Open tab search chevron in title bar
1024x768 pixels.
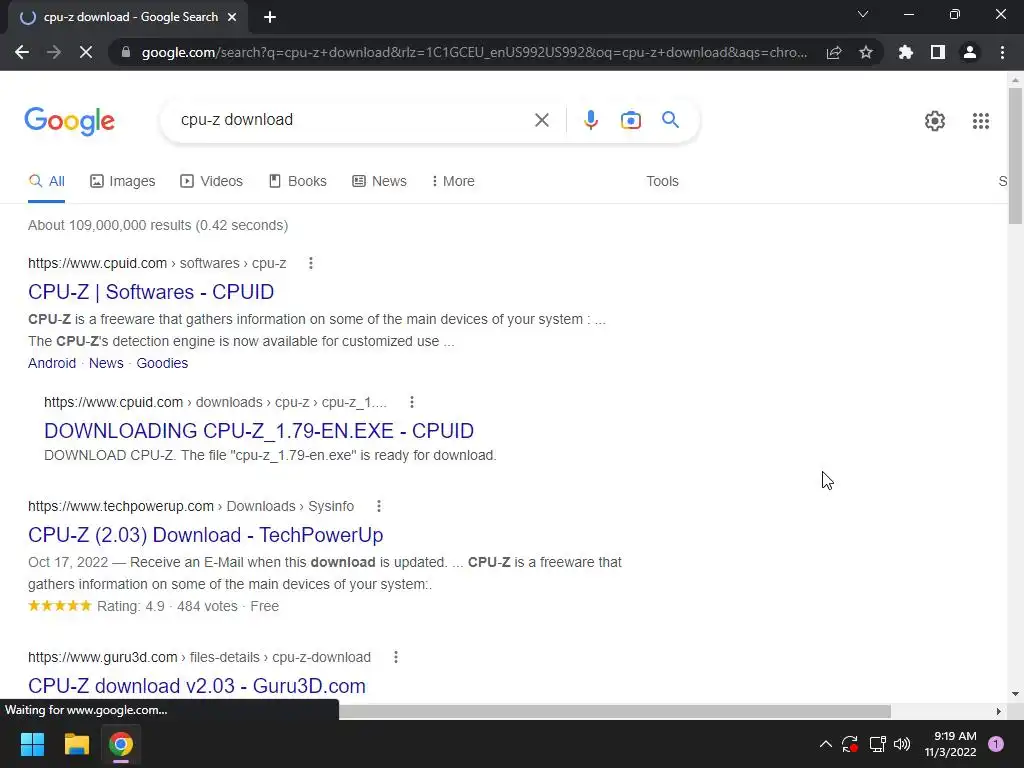[x=863, y=14]
